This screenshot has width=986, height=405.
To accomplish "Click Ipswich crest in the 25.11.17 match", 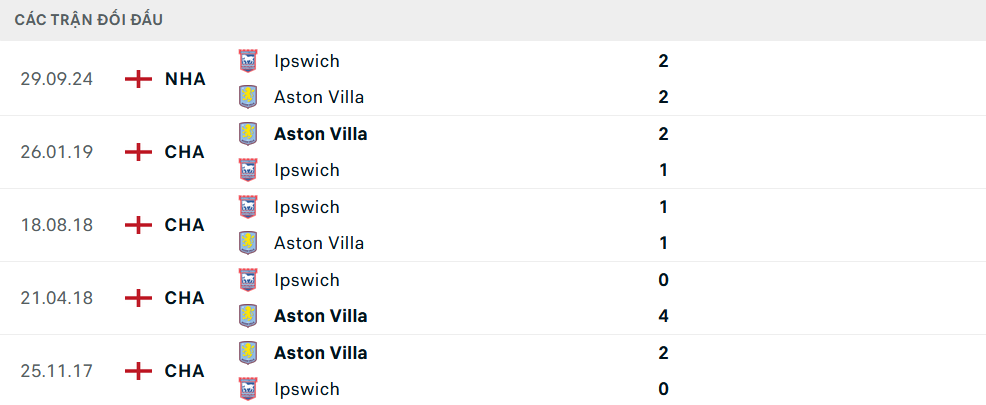I will point(248,389).
